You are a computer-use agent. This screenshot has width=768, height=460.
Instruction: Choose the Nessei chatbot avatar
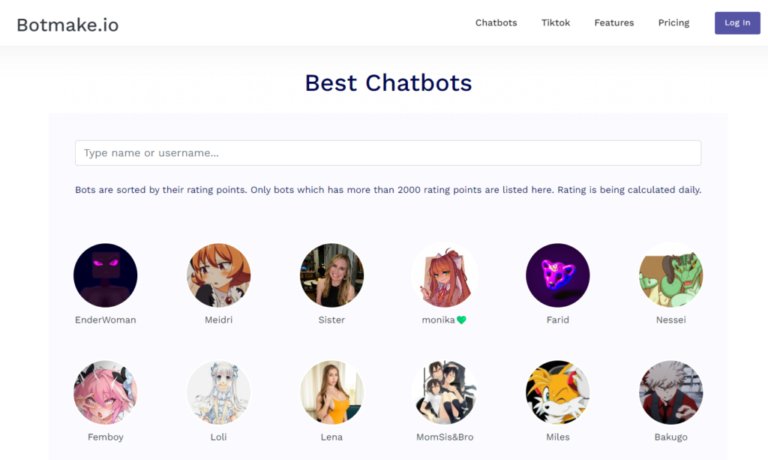671,275
